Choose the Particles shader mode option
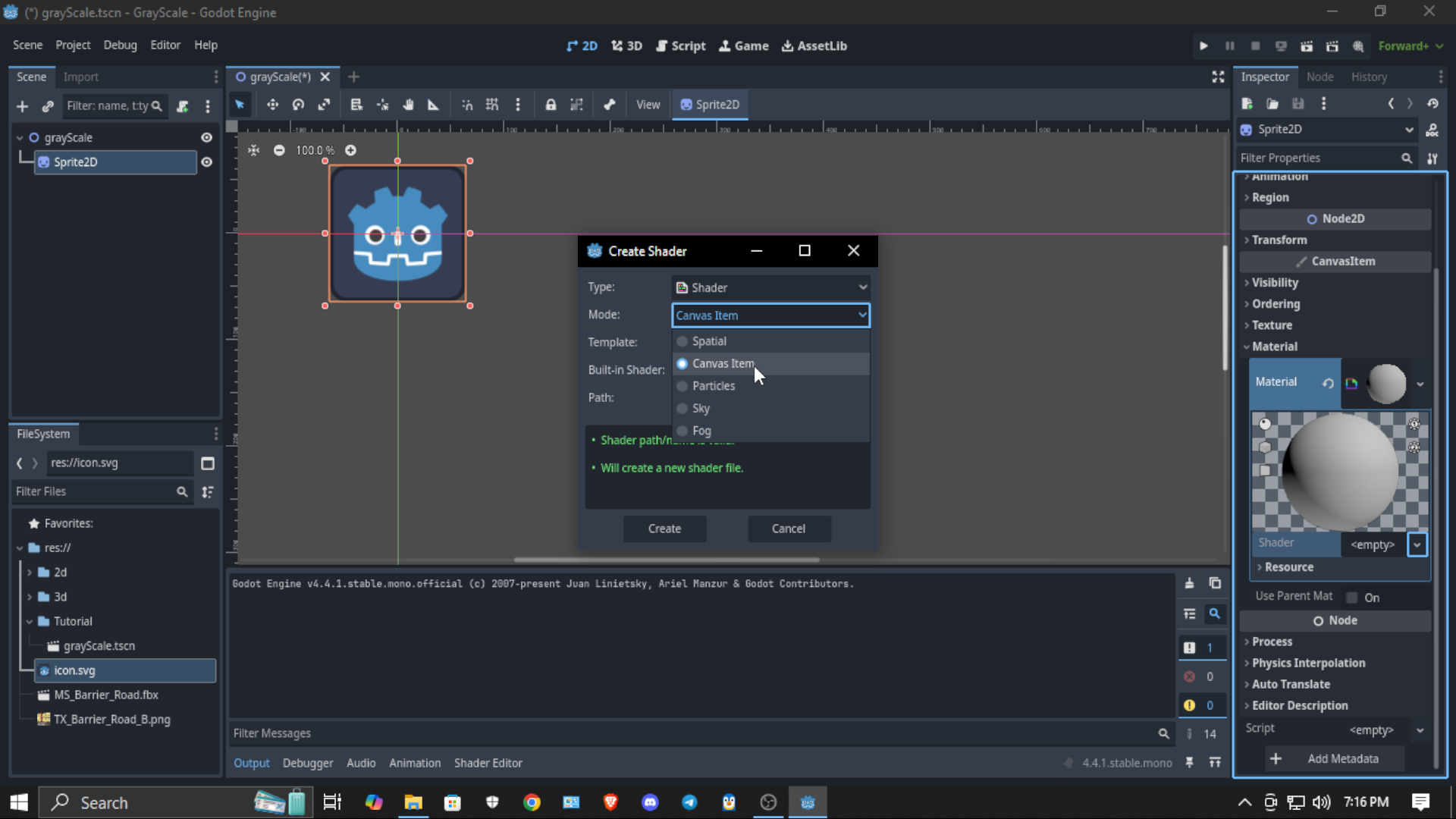 pos(713,386)
